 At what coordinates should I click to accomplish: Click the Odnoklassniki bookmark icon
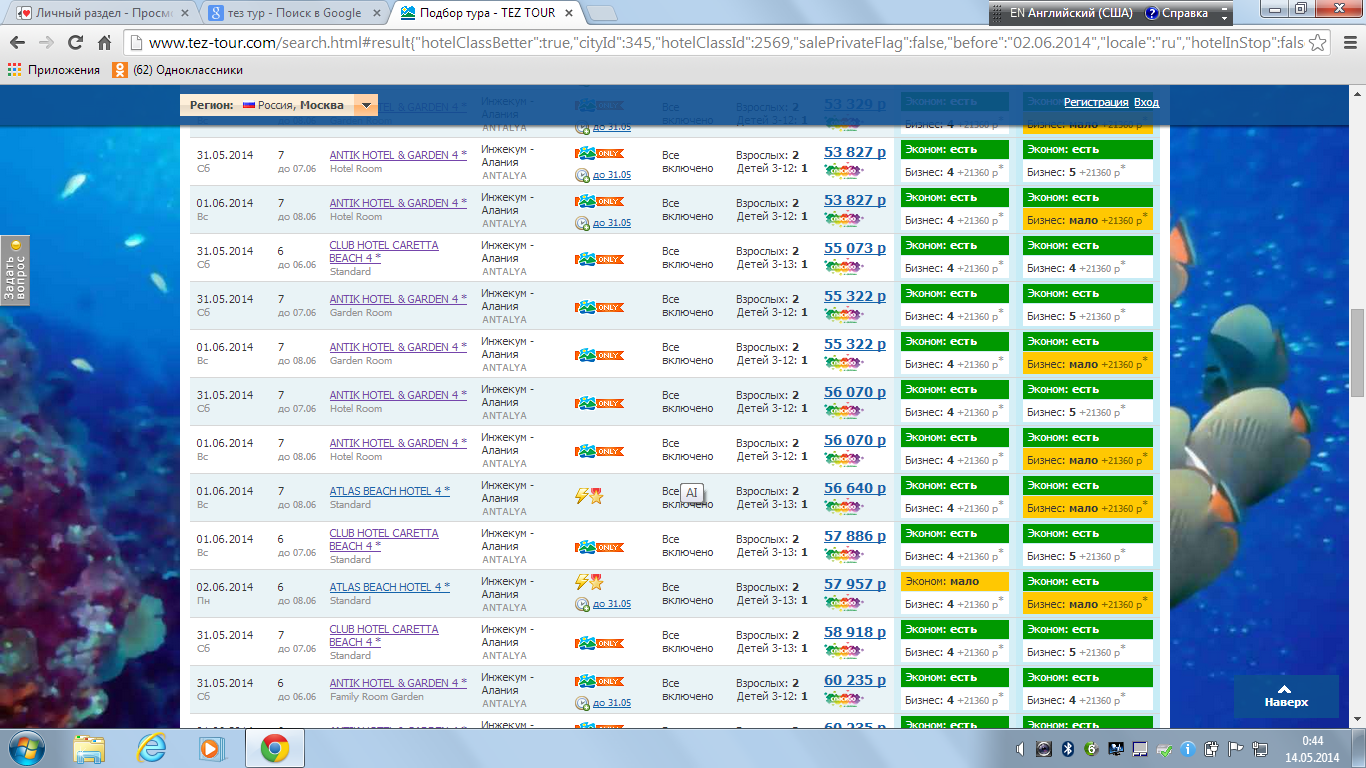pos(119,70)
